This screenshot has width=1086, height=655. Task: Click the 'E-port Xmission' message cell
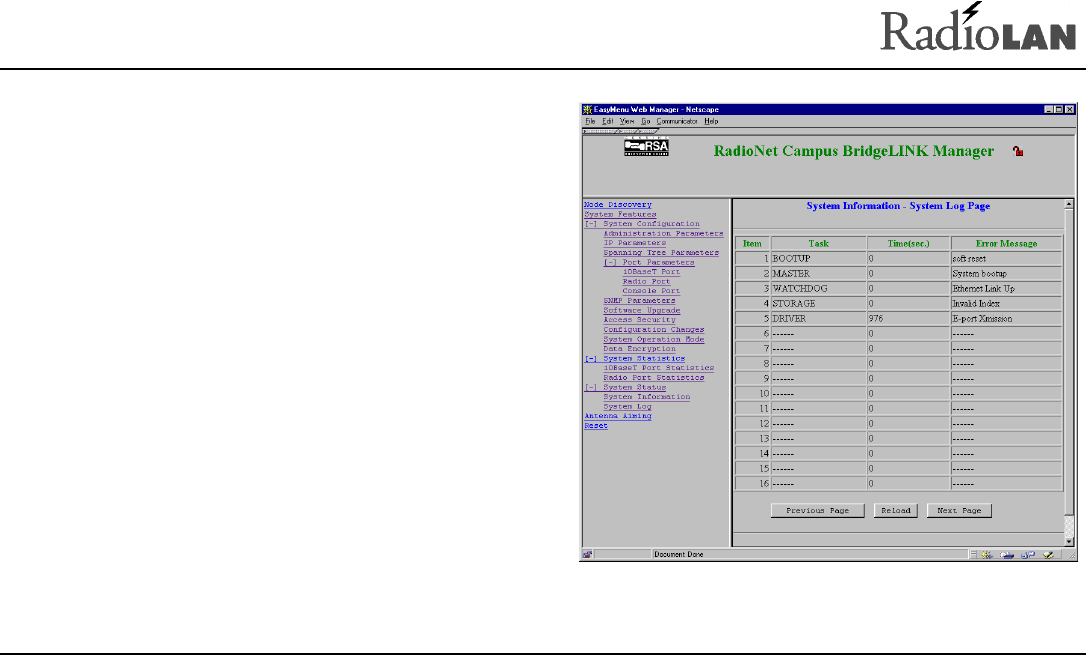[x=1006, y=319]
